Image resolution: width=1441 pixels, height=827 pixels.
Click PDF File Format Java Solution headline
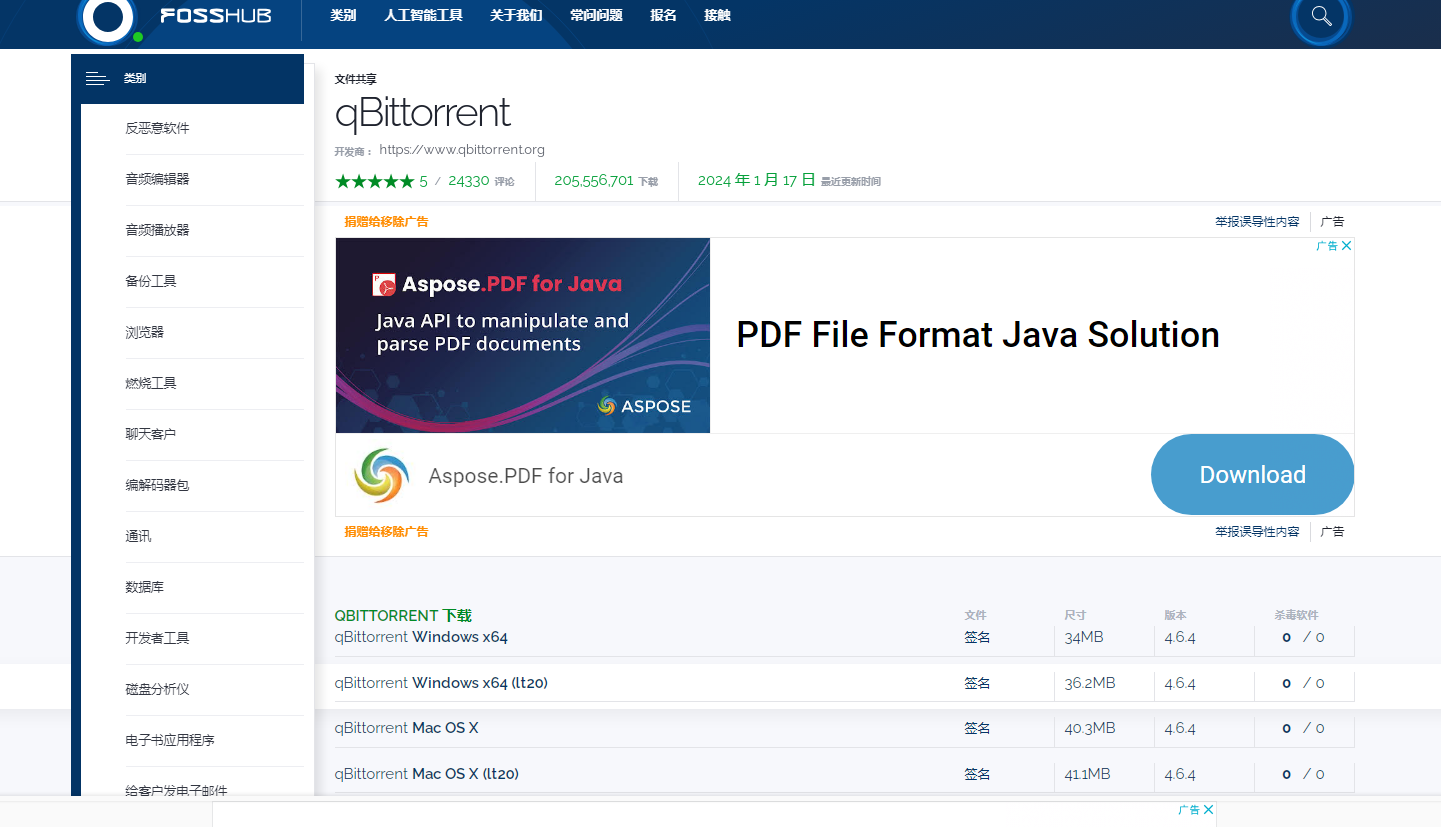[x=978, y=335]
